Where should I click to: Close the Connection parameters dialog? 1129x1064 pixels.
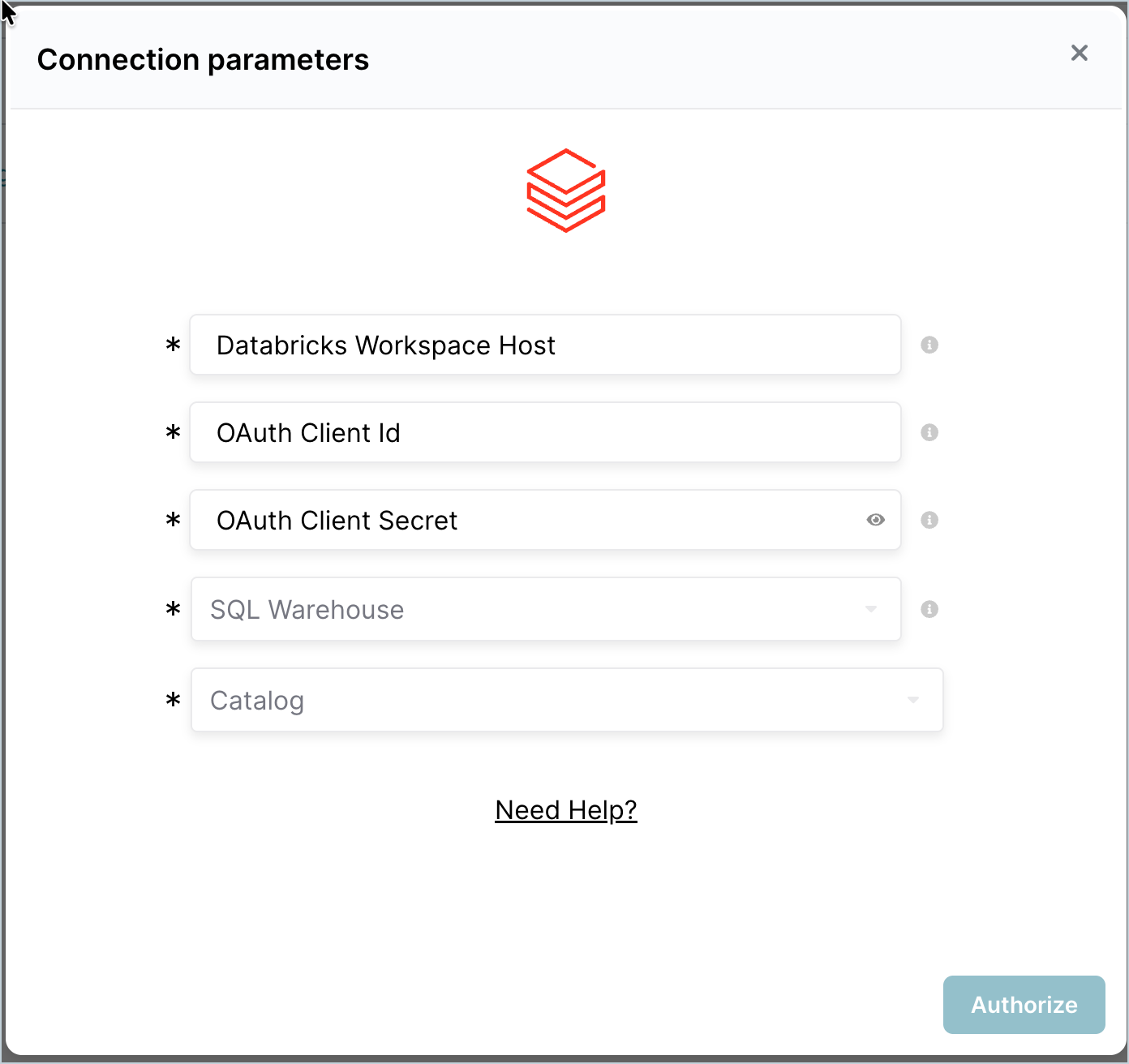coord(1079,53)
